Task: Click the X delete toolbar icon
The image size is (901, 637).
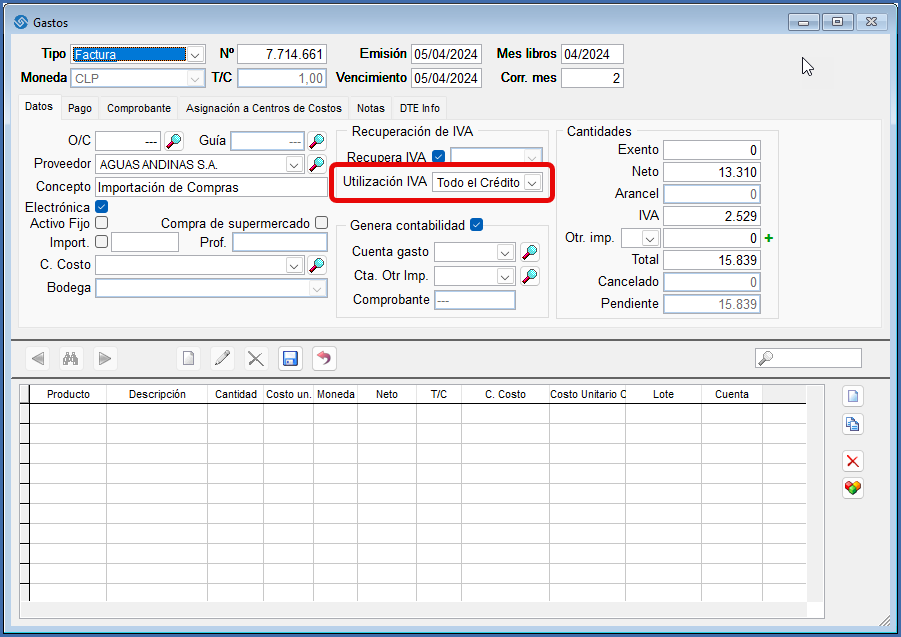Action: (256, 359)
